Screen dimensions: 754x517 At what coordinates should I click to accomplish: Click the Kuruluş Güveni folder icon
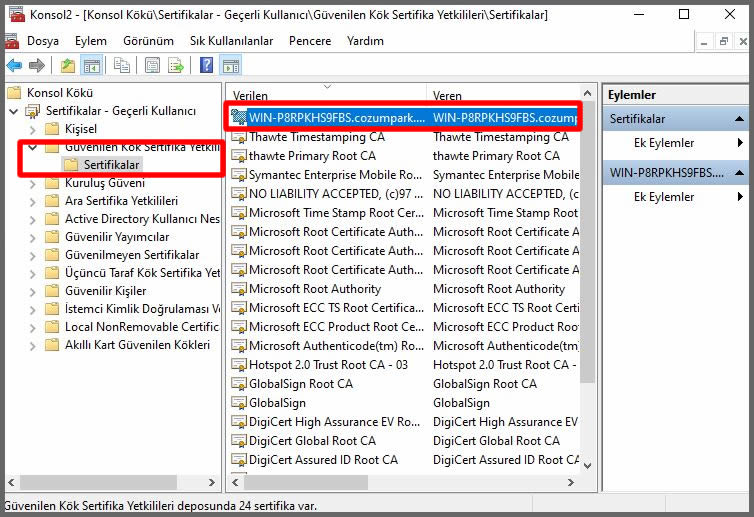(52, 183)
